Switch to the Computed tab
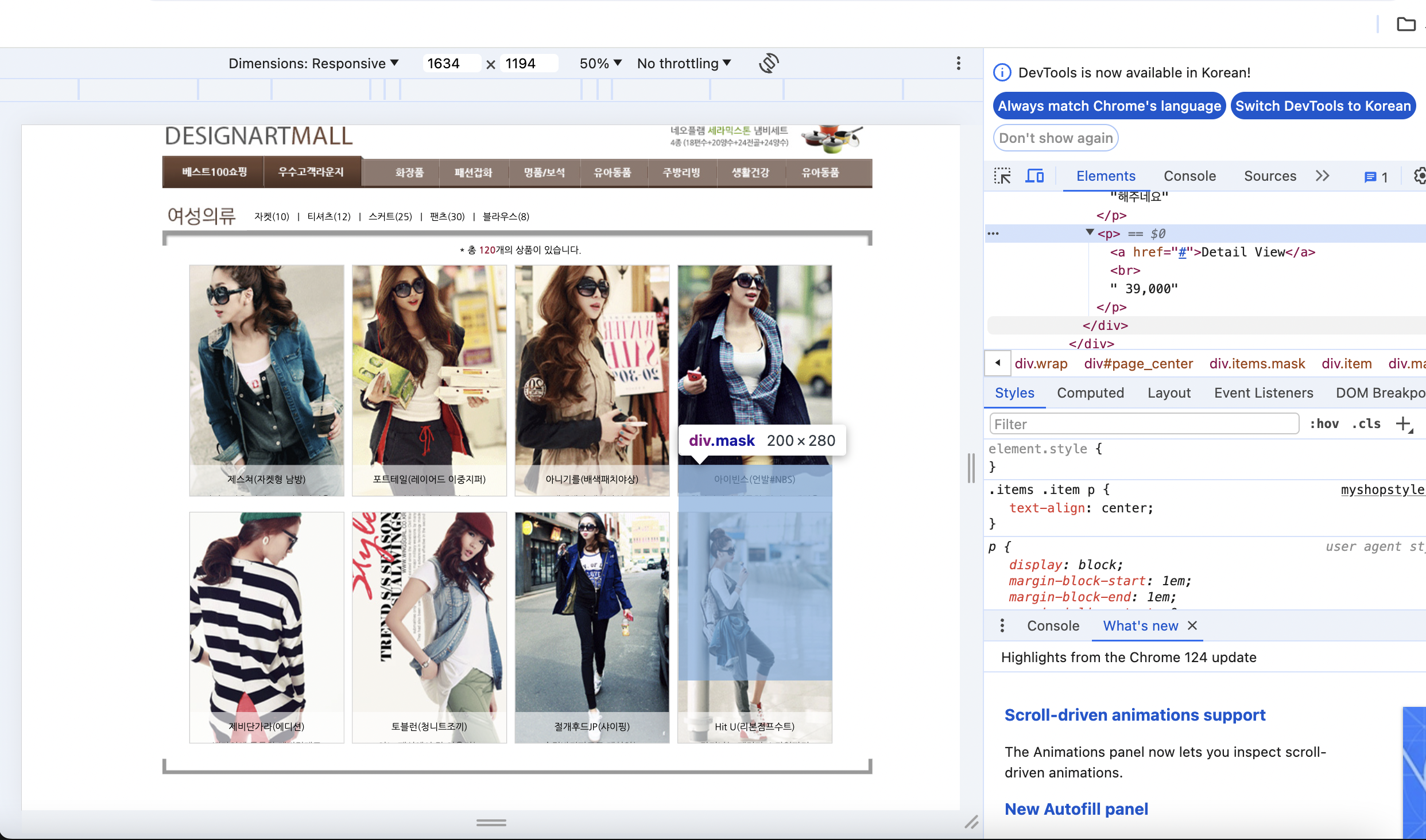Screen dimensions: 1426x840 click(x=1090, y=393)
